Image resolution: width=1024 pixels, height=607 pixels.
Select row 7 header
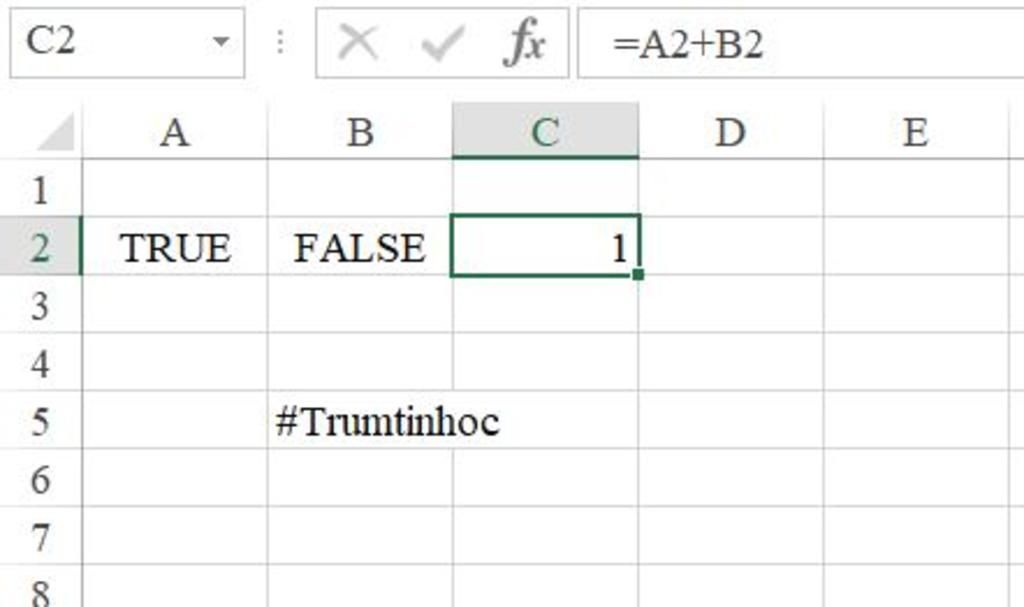40,537
